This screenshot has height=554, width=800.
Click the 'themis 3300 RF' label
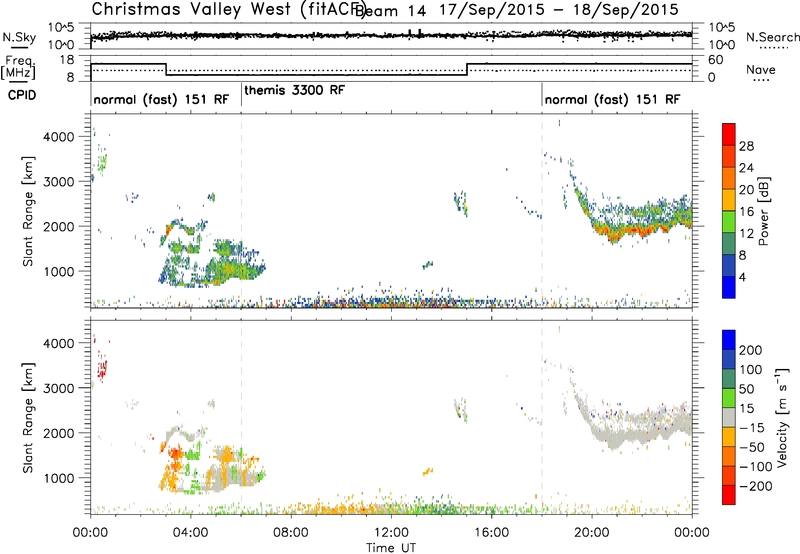click(x=294, y=90)
